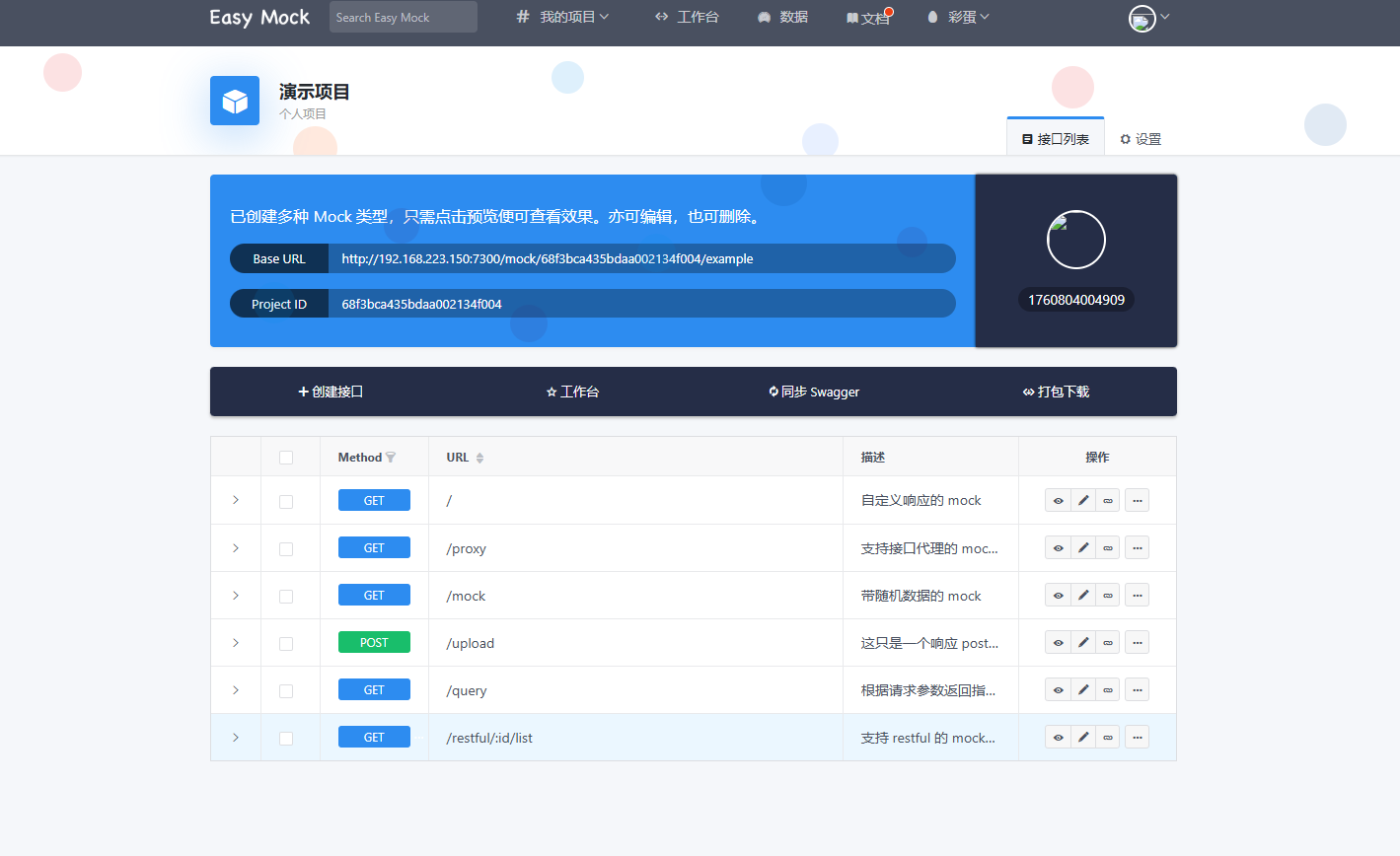This screenshot has width=1400, height=856.
Task: Copy link of the /proxy interface
Action: [x=1108, y=548]
